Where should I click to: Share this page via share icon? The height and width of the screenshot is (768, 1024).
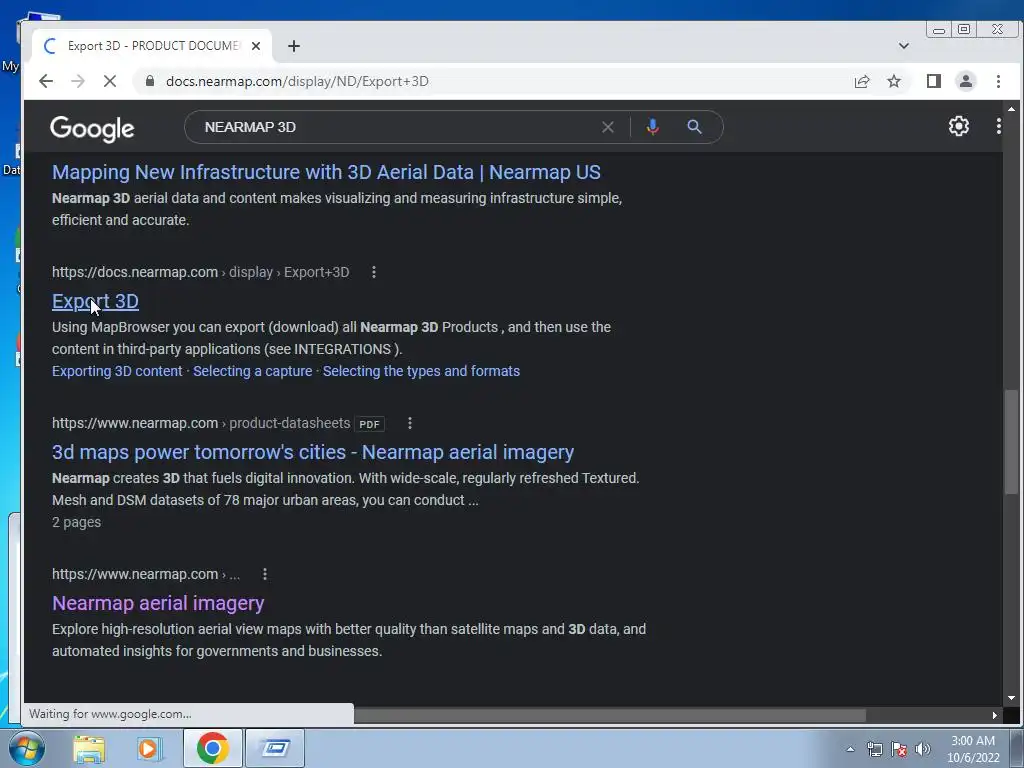[x=862, y=81]
